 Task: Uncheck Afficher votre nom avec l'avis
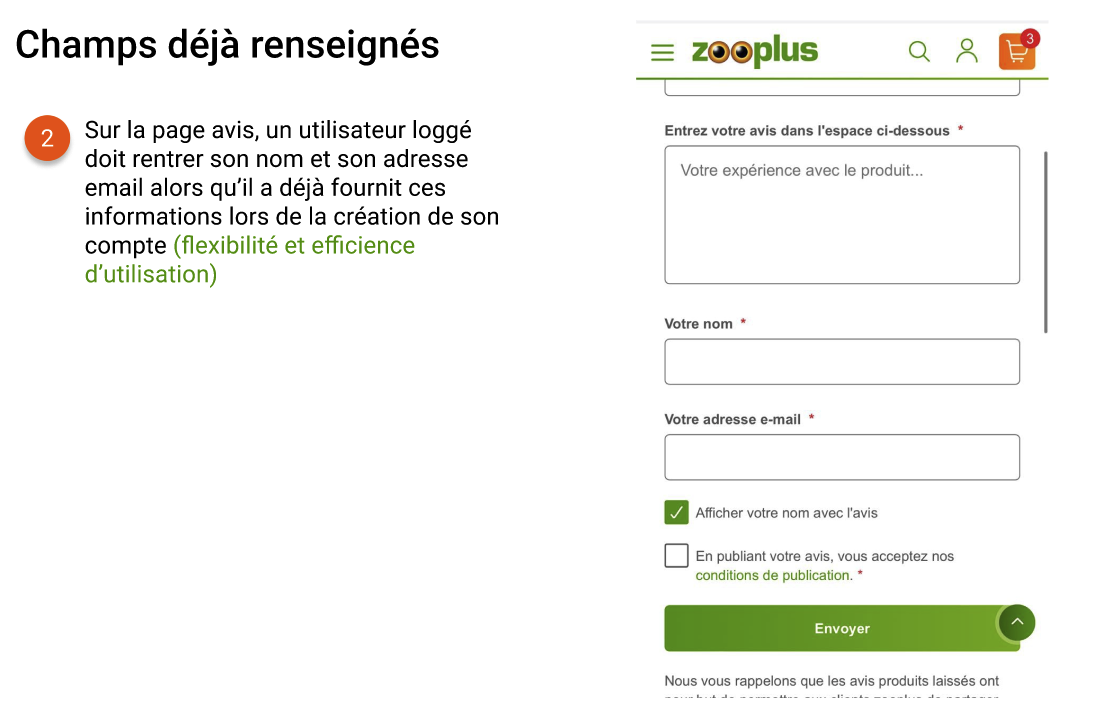point(676,513)
